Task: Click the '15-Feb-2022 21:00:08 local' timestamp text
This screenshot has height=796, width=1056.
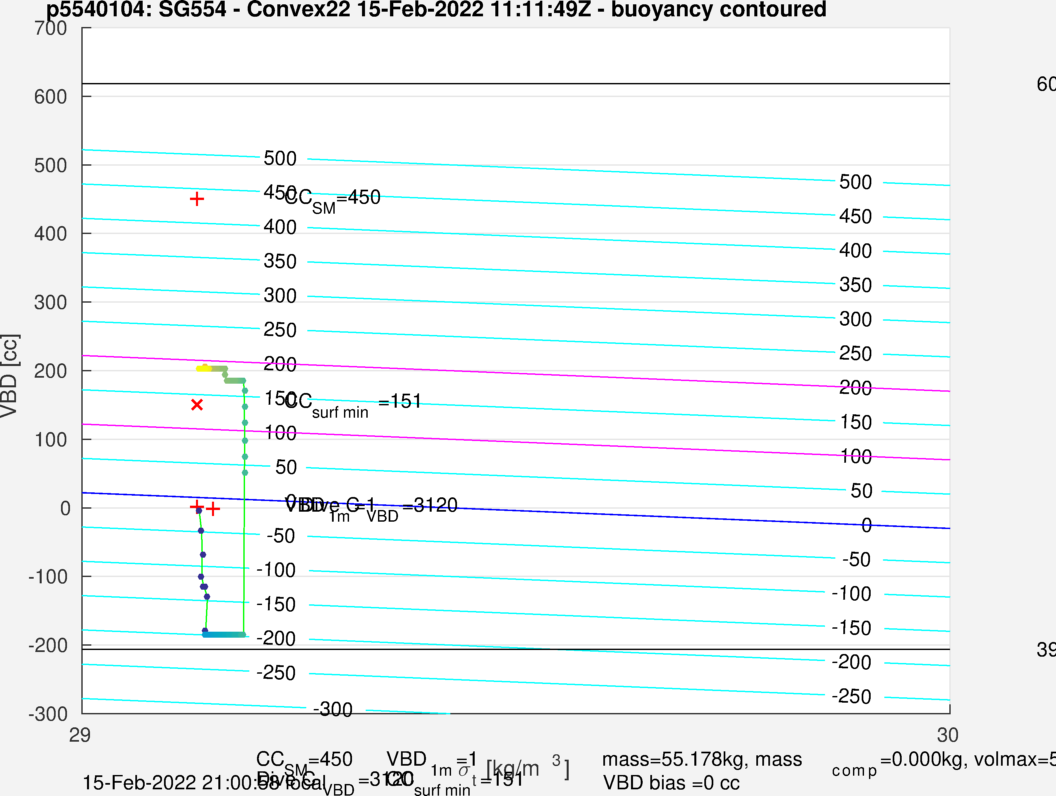Action: (204, 783)
